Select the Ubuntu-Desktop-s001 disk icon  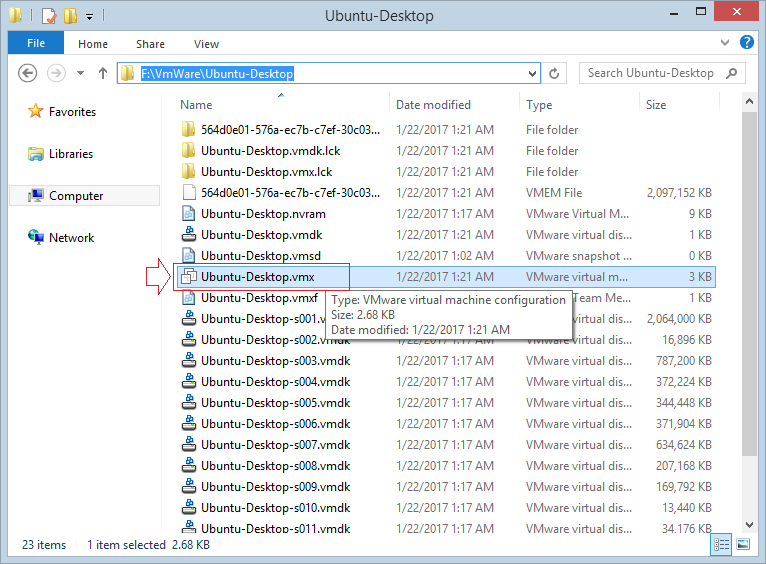pyautogui.click(x=189, y=318)
